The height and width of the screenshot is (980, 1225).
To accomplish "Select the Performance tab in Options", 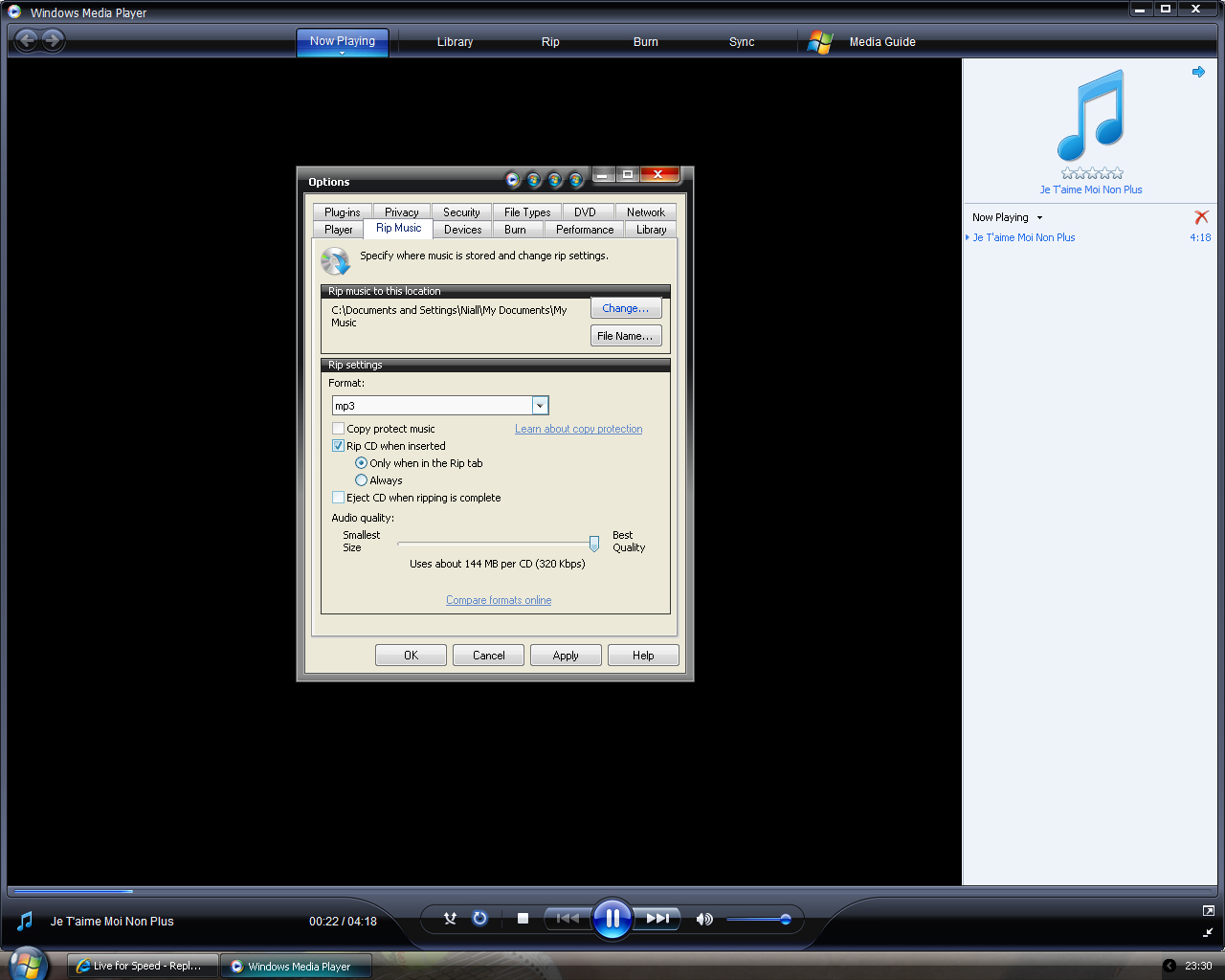I will coord(585,230).
